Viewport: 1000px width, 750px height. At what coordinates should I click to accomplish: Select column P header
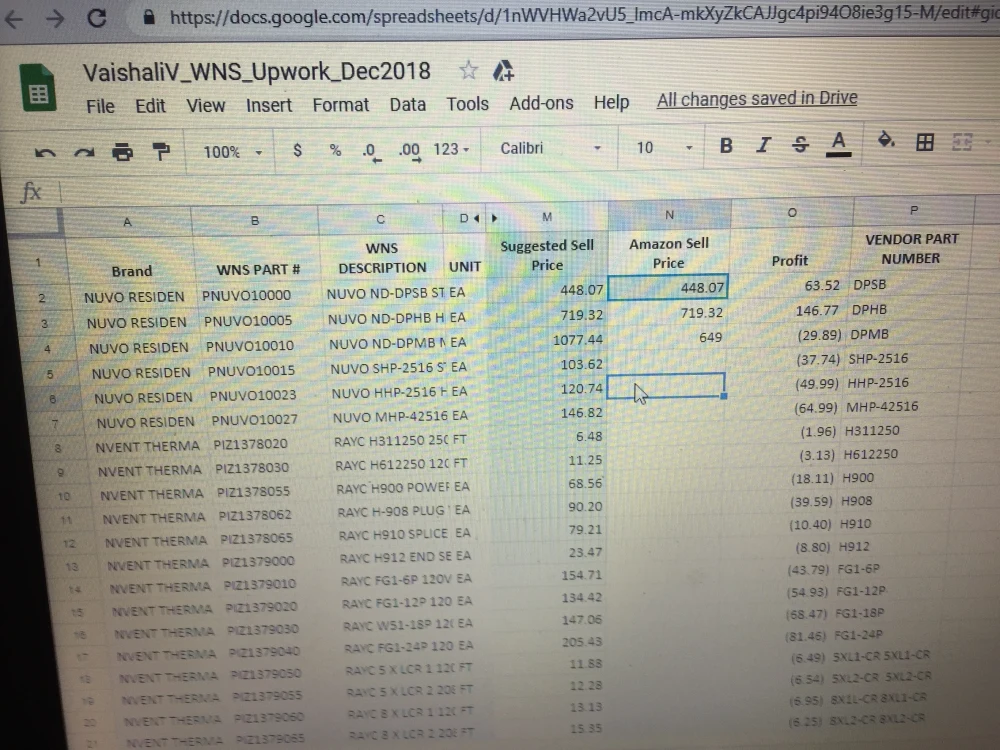[913, 210]
